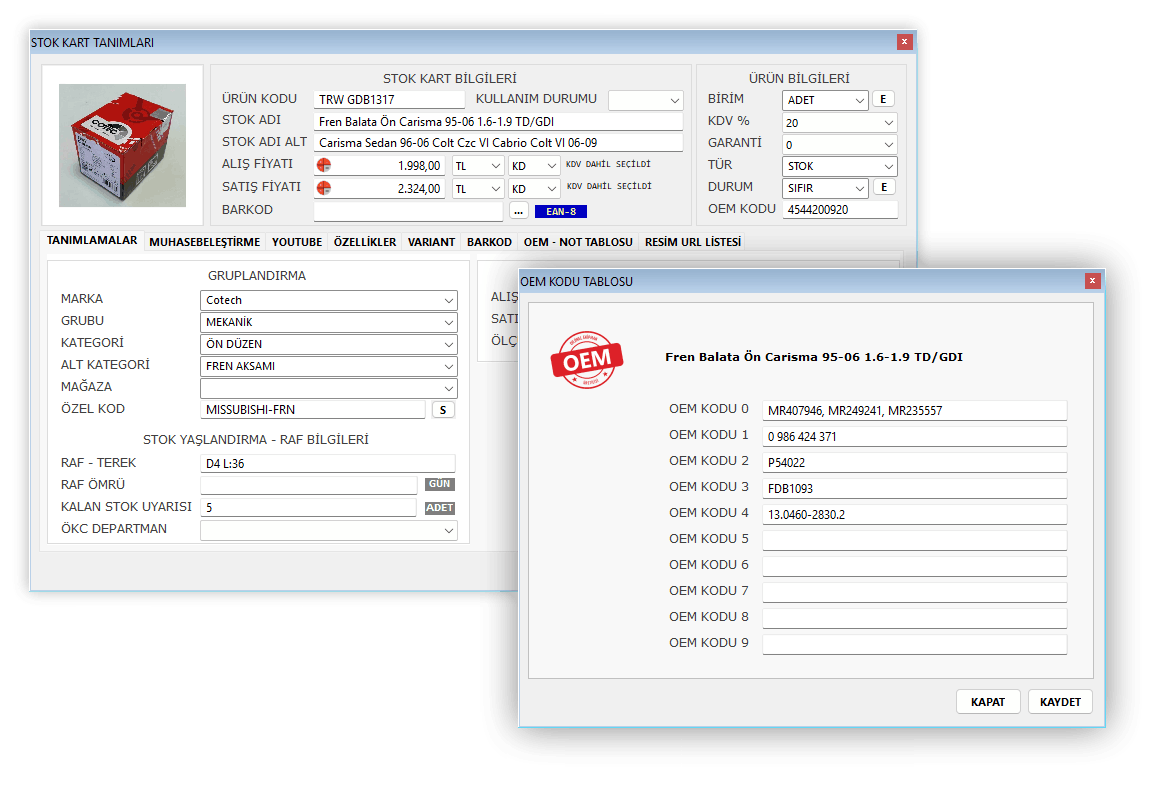Click the EAN-8 barcode type button
The image size is (1175, 797).
click(x=561, y=212)
